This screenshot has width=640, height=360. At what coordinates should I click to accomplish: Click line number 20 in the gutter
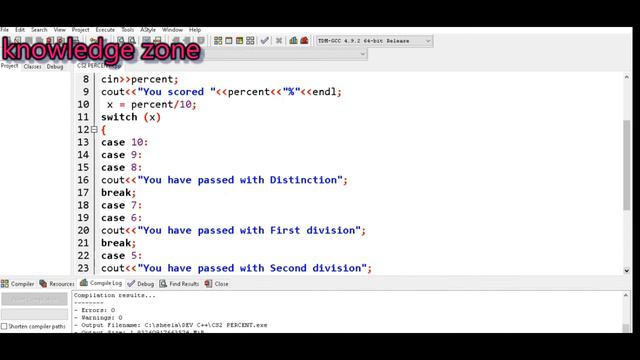click(83, 230)
